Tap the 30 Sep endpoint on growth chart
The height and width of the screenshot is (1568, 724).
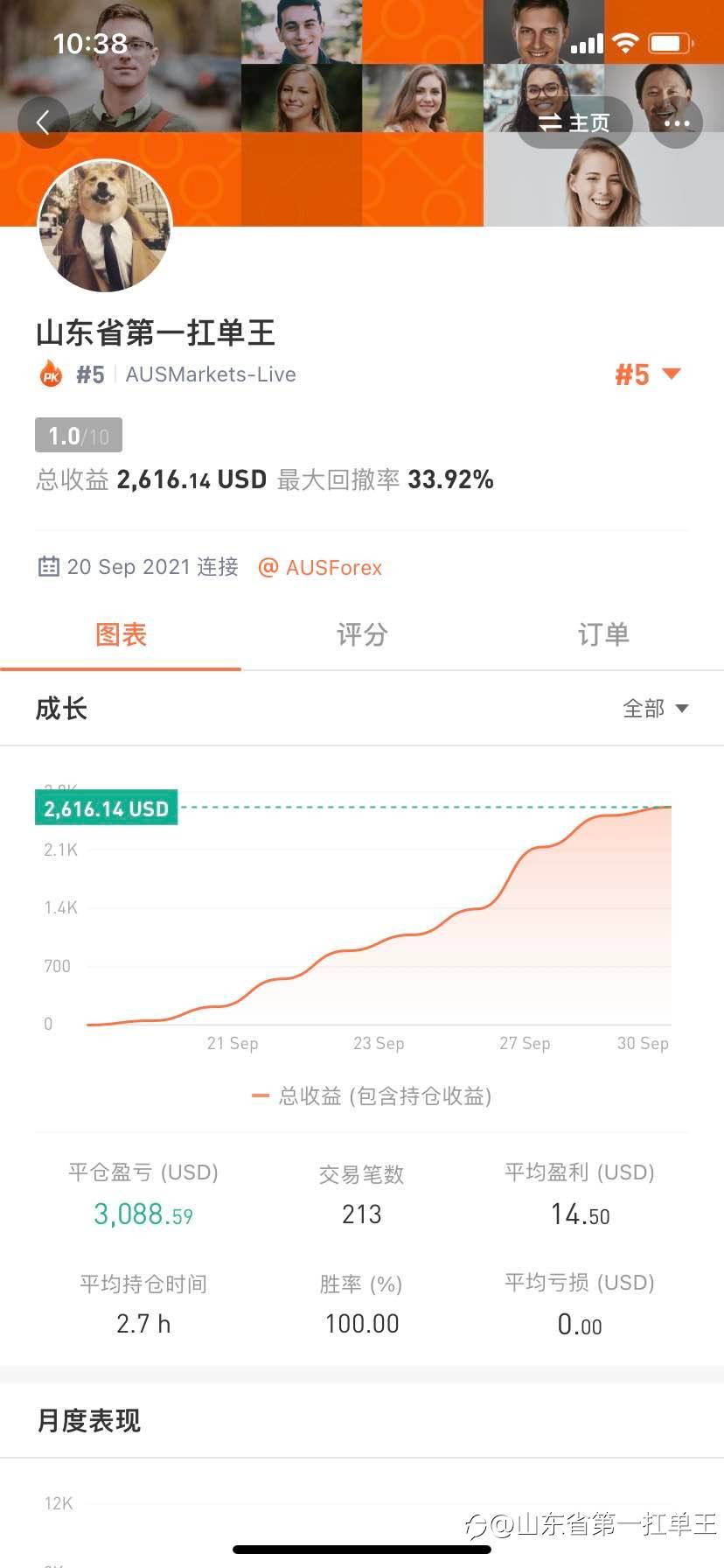coord(670,807)
